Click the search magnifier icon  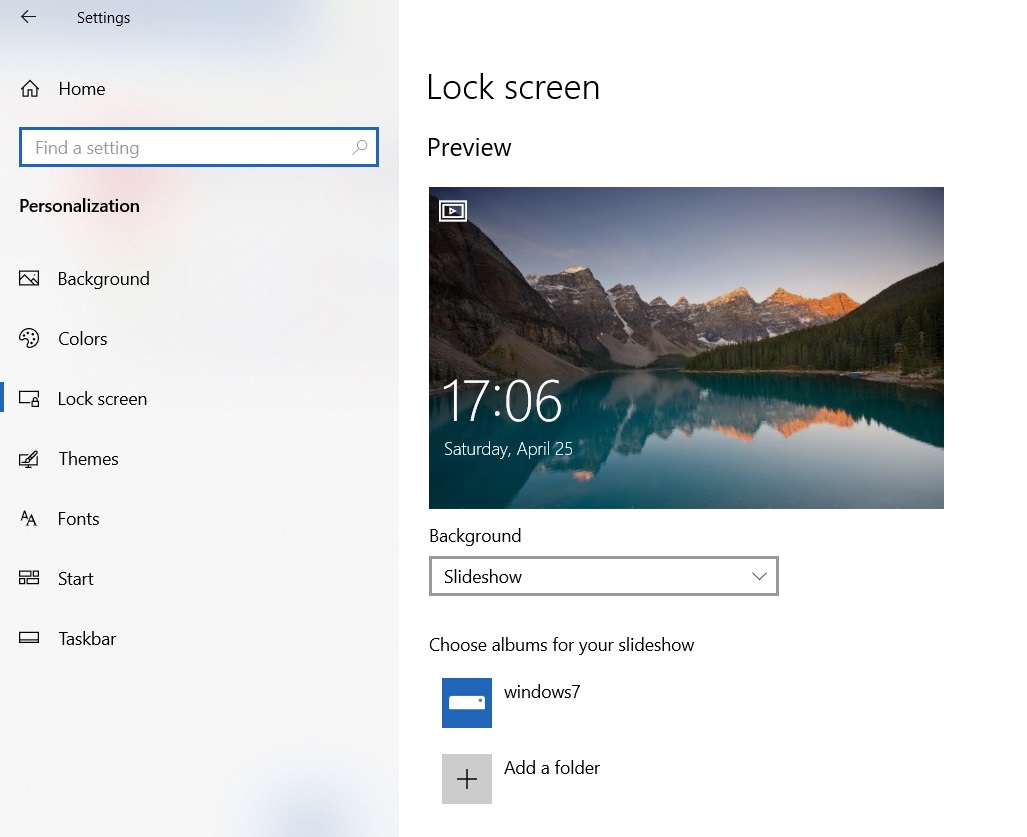360,147
